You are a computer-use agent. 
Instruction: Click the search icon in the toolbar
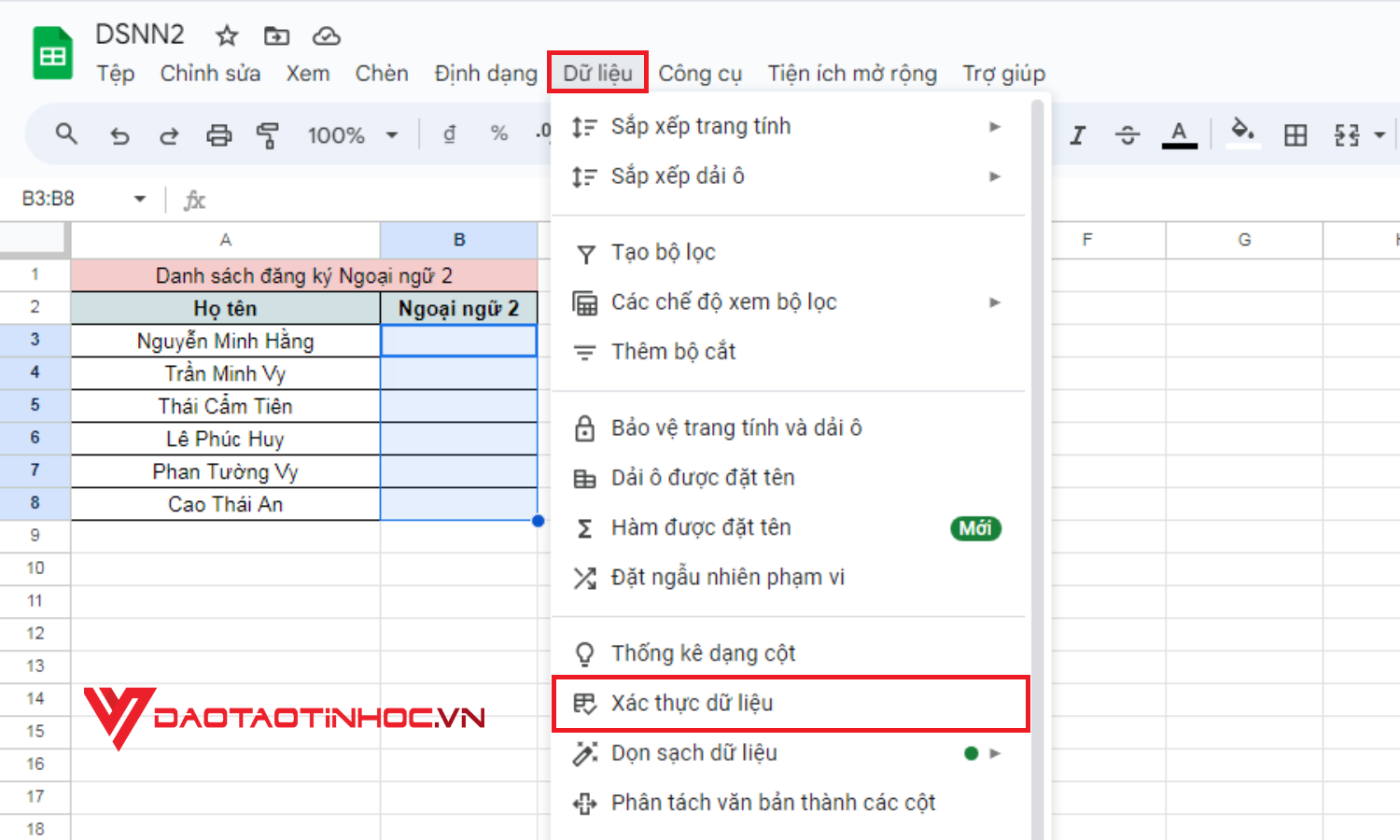coord(66,134)
